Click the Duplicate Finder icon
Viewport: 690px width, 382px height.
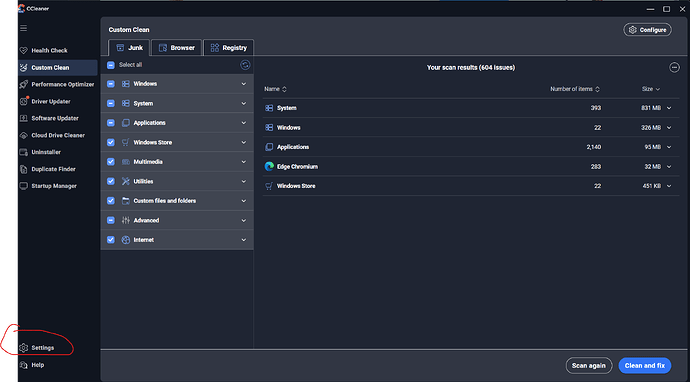pos(24,169)
